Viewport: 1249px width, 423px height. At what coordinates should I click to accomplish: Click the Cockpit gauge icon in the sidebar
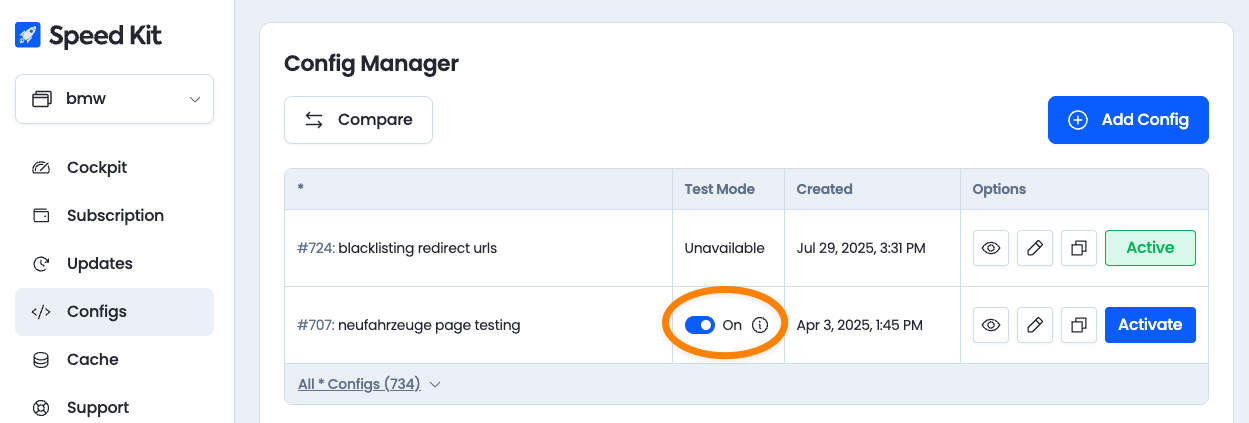click(x=41, y=167)
